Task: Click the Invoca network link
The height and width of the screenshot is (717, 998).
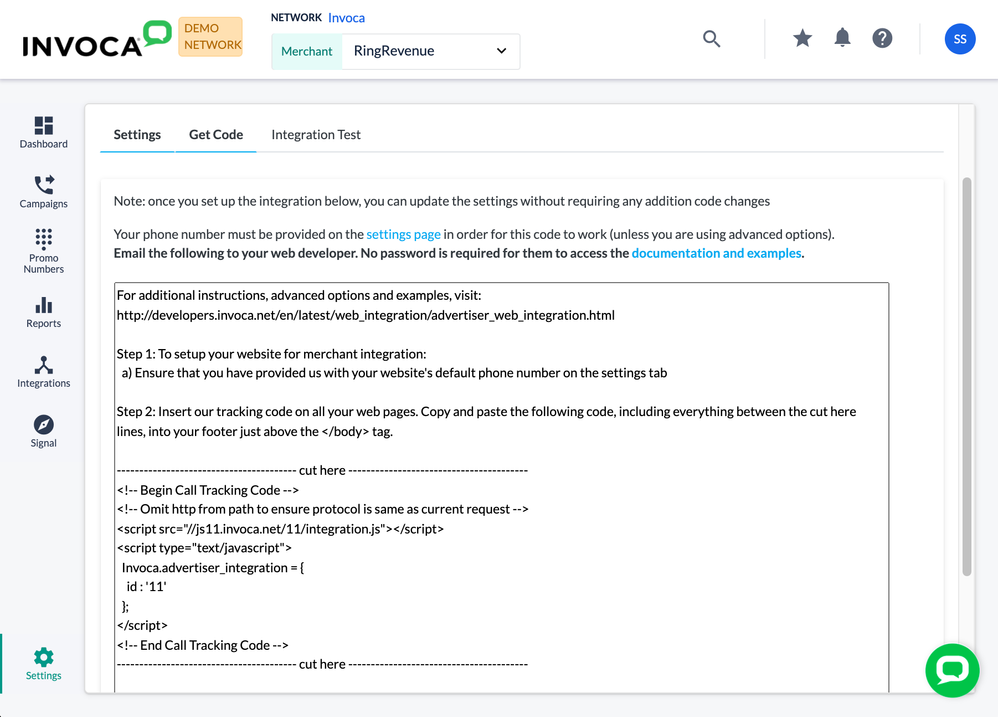Action: click(346, 18)
